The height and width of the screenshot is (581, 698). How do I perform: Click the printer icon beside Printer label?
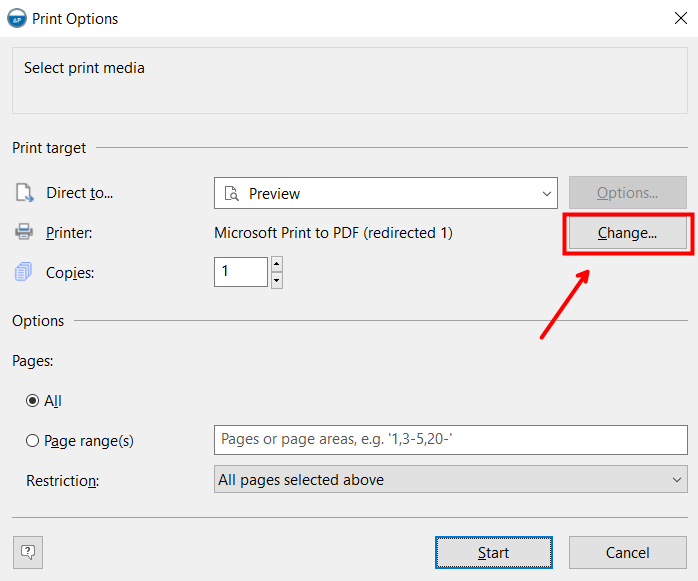click(24, 233)
